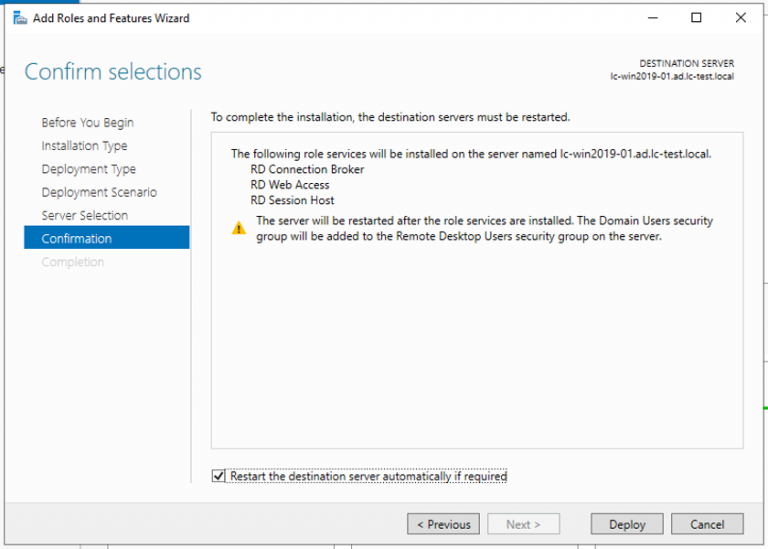The image size is (768, 549).
Task: Click the RD Connection Broker entry
Action: [307, 169]
